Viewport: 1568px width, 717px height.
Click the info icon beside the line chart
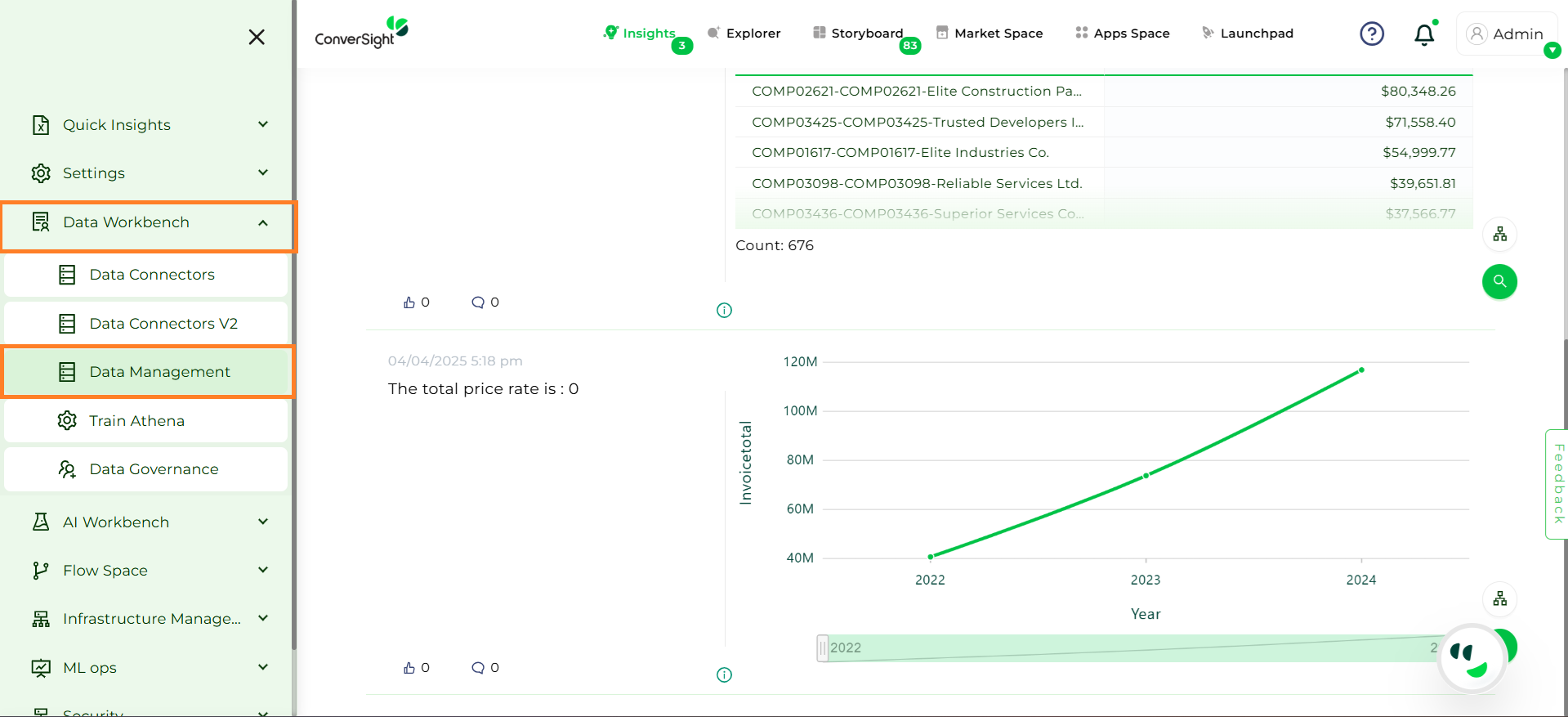tap(724, 674)
